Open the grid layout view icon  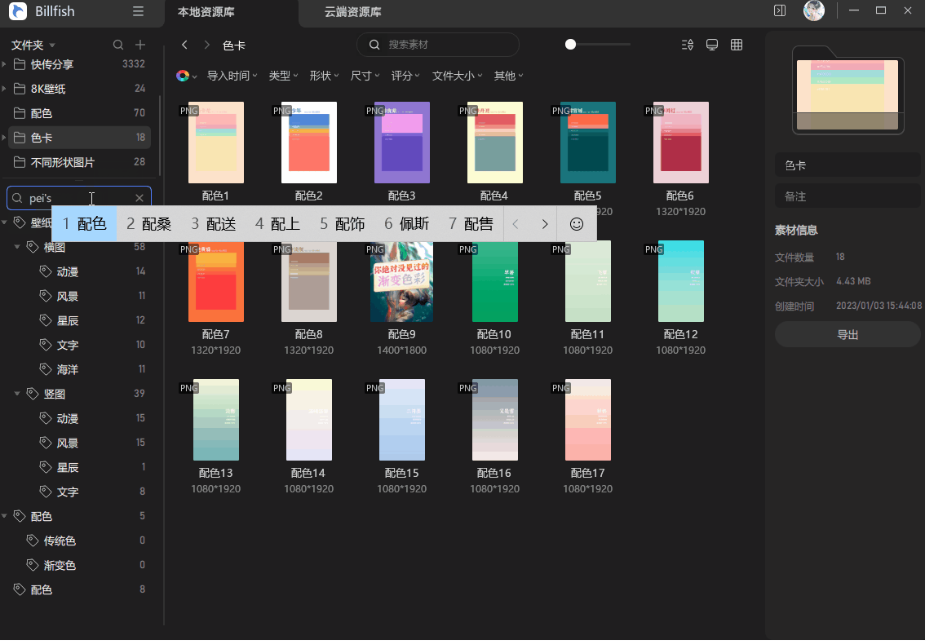point(737,45)
